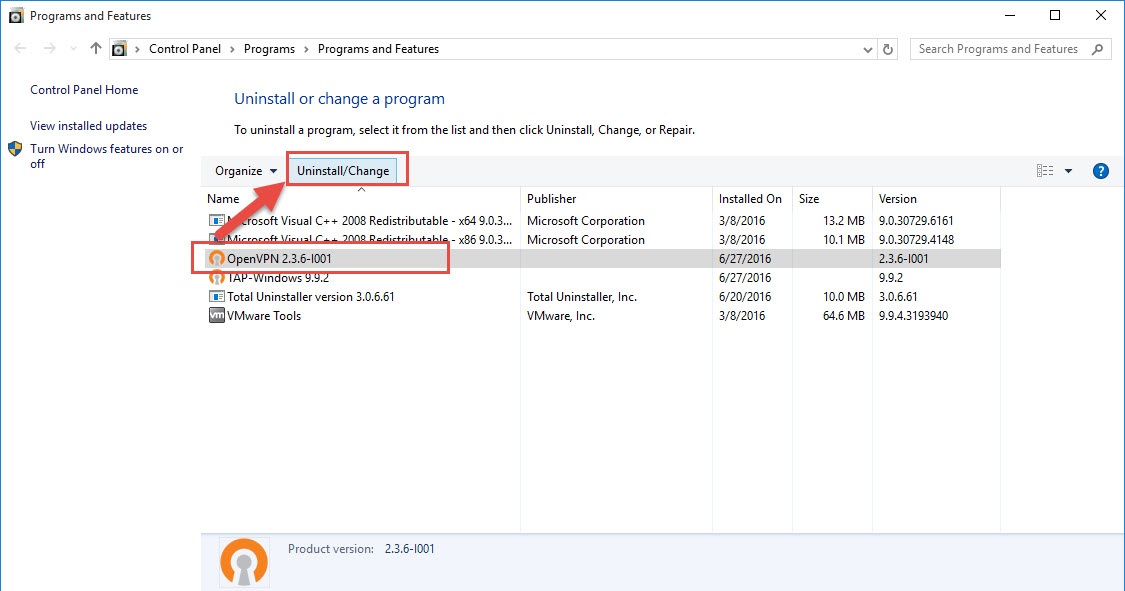Select Programs and Features breadcrumb
The height and width of the screenshot is (591, 1125).
point(378,49)
